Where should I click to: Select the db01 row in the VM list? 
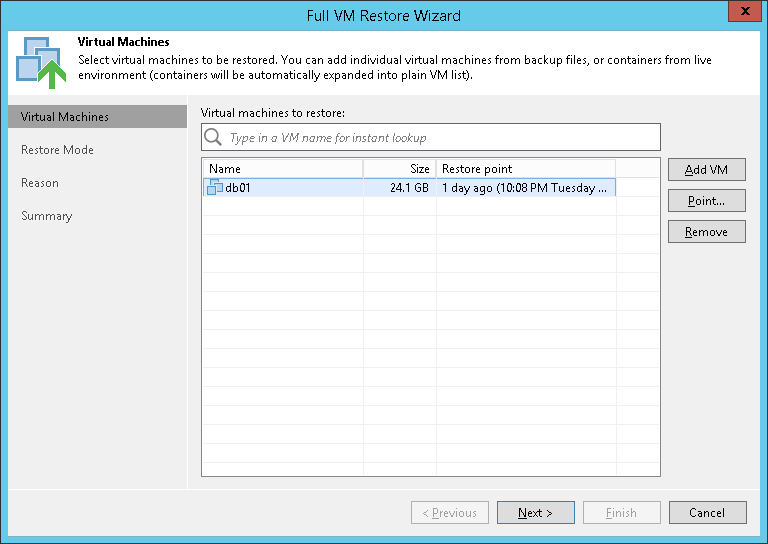(300, 187)
